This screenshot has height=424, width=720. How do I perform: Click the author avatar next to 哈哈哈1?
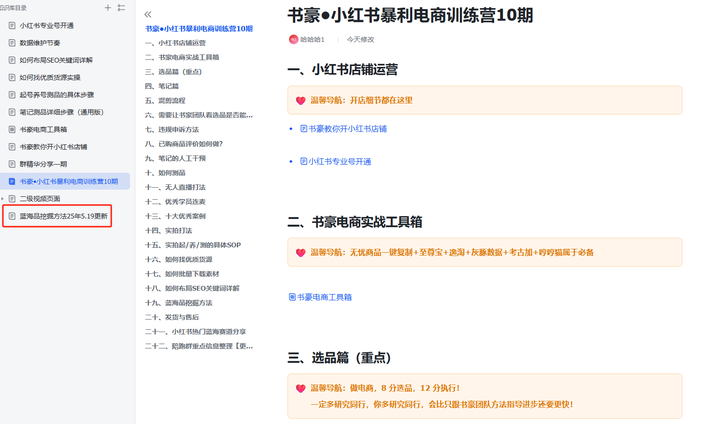[293, 40]
